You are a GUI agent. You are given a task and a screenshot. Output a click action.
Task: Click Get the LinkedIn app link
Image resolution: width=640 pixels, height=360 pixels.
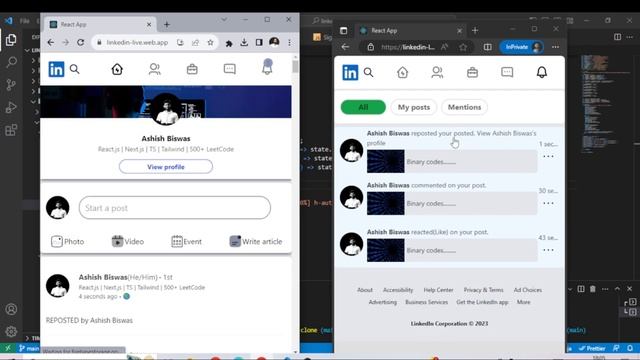point(482,302)
